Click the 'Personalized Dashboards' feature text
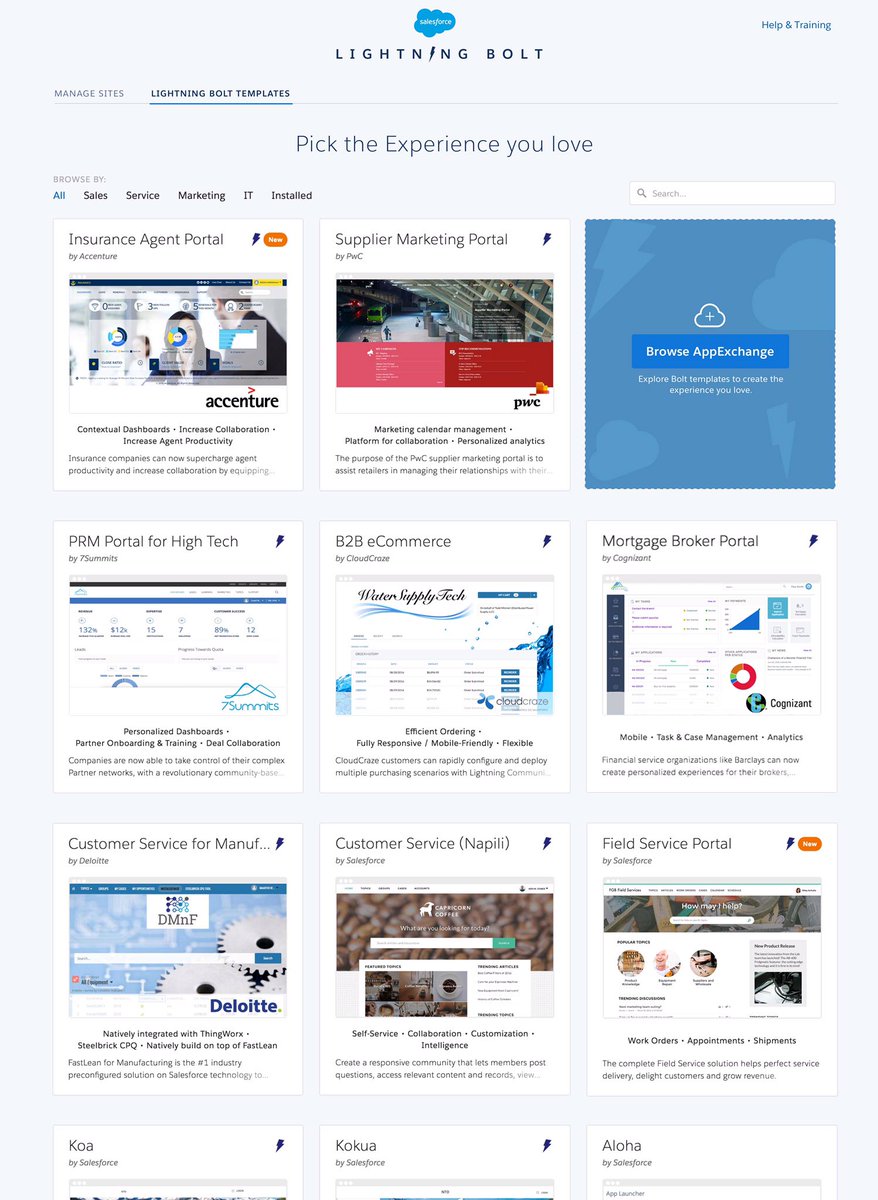Image resolution: width=878 pixels, height=1200 pixels. click(x=178, y=732)
